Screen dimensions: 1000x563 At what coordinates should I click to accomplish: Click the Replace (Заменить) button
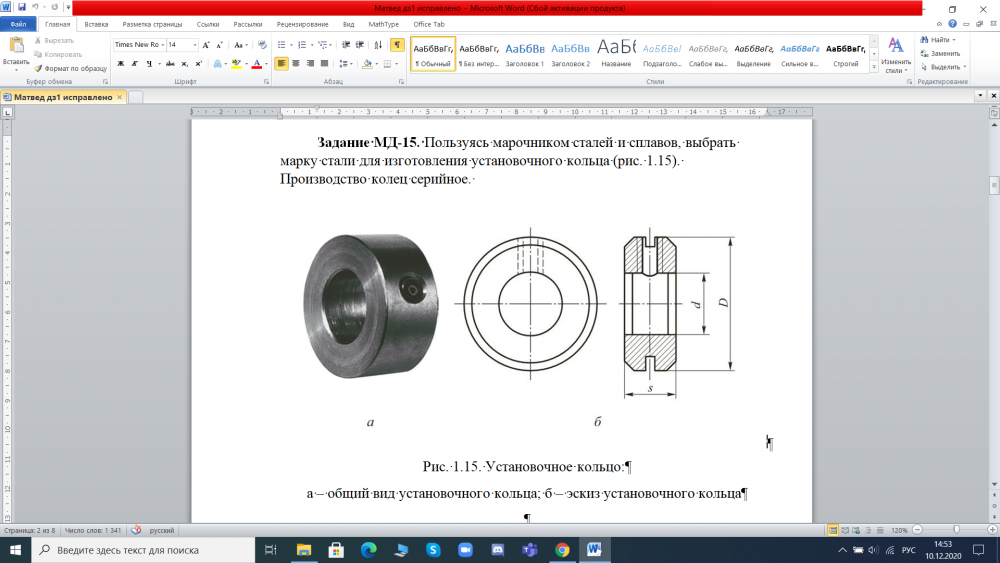coord(944,53)
